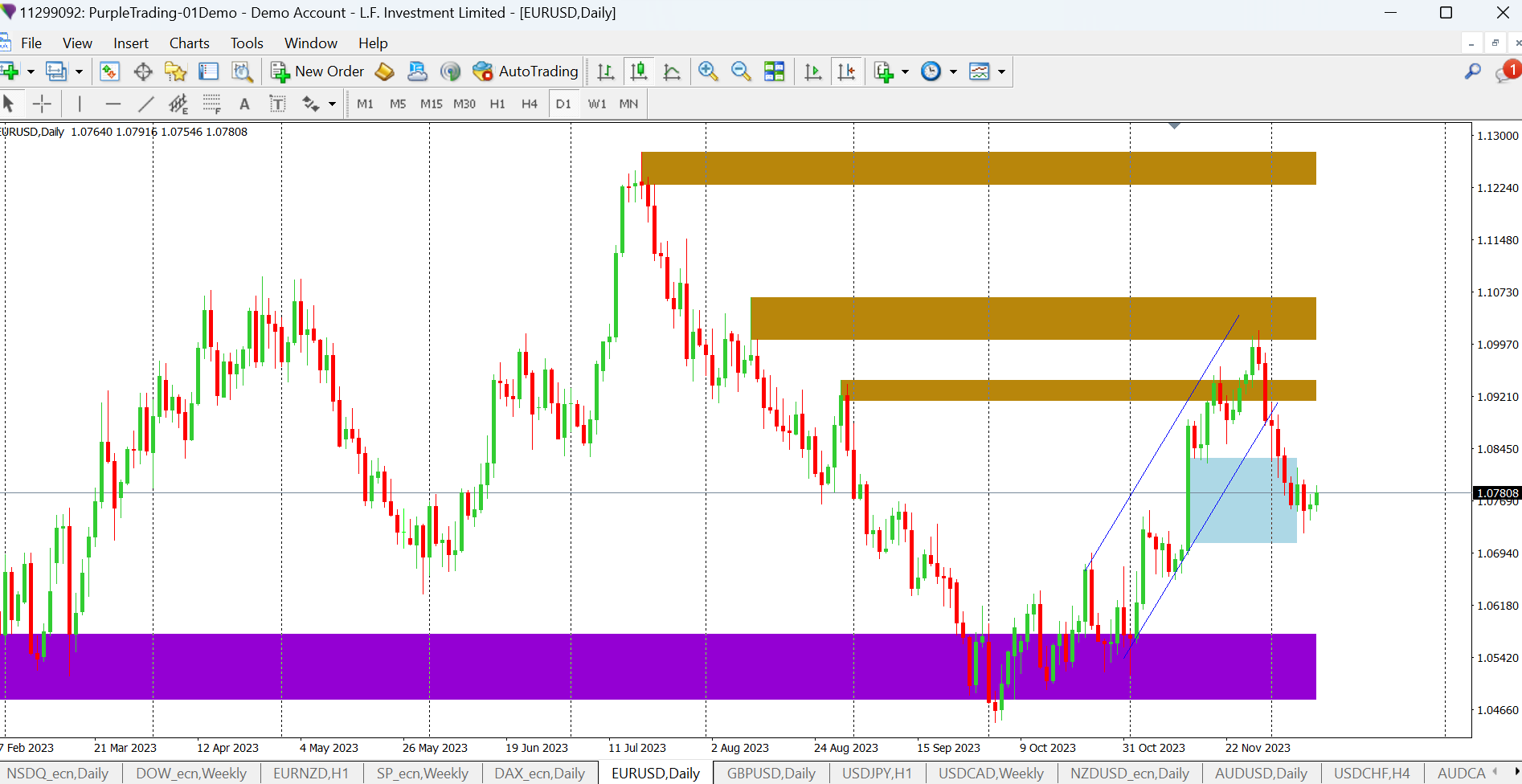Expand the indicators list dropdown arrow

[x=905, y=71]
